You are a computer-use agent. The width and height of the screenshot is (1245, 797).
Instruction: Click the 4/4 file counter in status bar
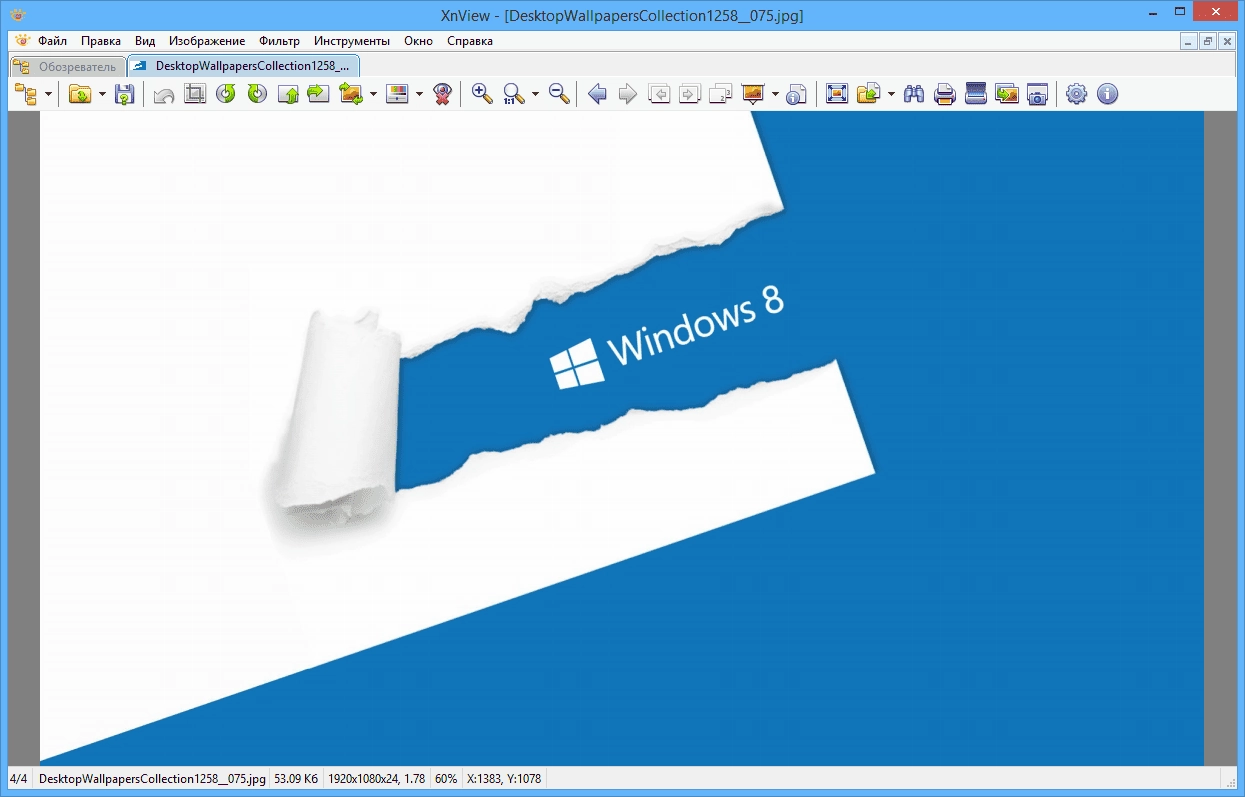pos(18,778)
